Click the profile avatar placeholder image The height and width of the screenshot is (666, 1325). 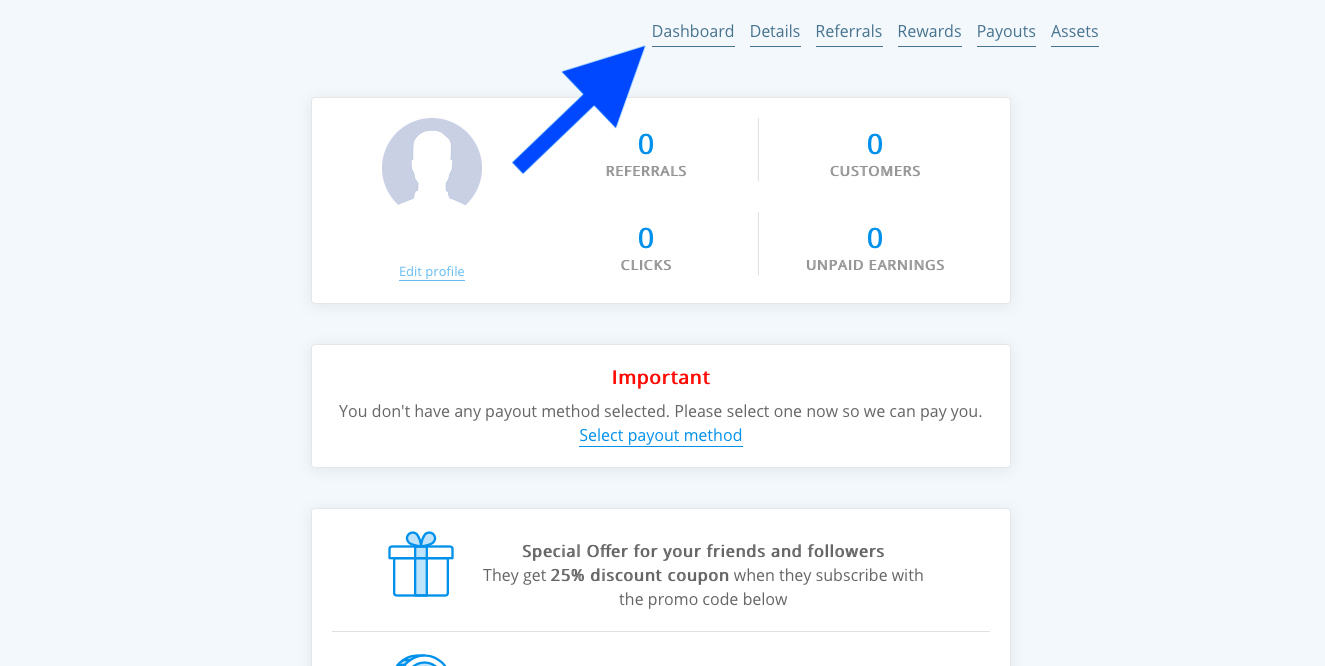(x=432, y=167)
